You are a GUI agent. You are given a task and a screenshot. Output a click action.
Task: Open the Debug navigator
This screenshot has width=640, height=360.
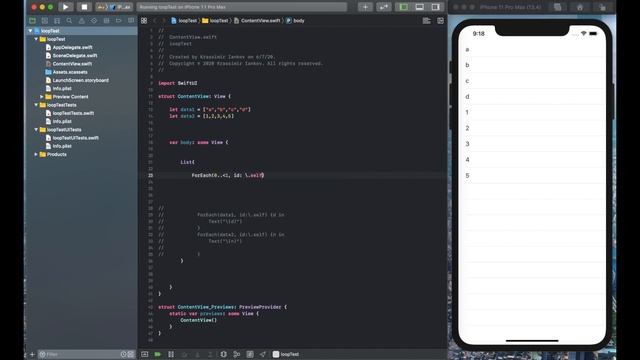106,20
